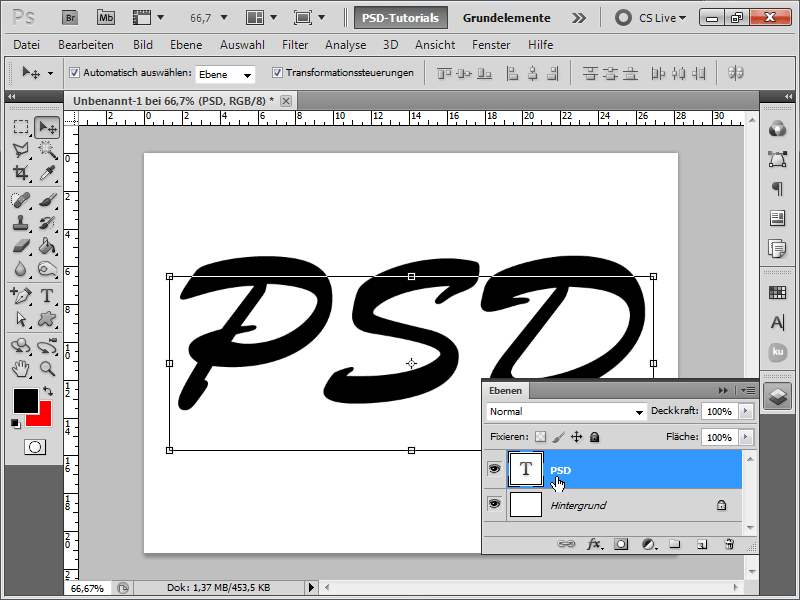Viewport: 800px width, 600px height.
Task: Launch Mini Bridge from top bar
Action: [106, 18]
